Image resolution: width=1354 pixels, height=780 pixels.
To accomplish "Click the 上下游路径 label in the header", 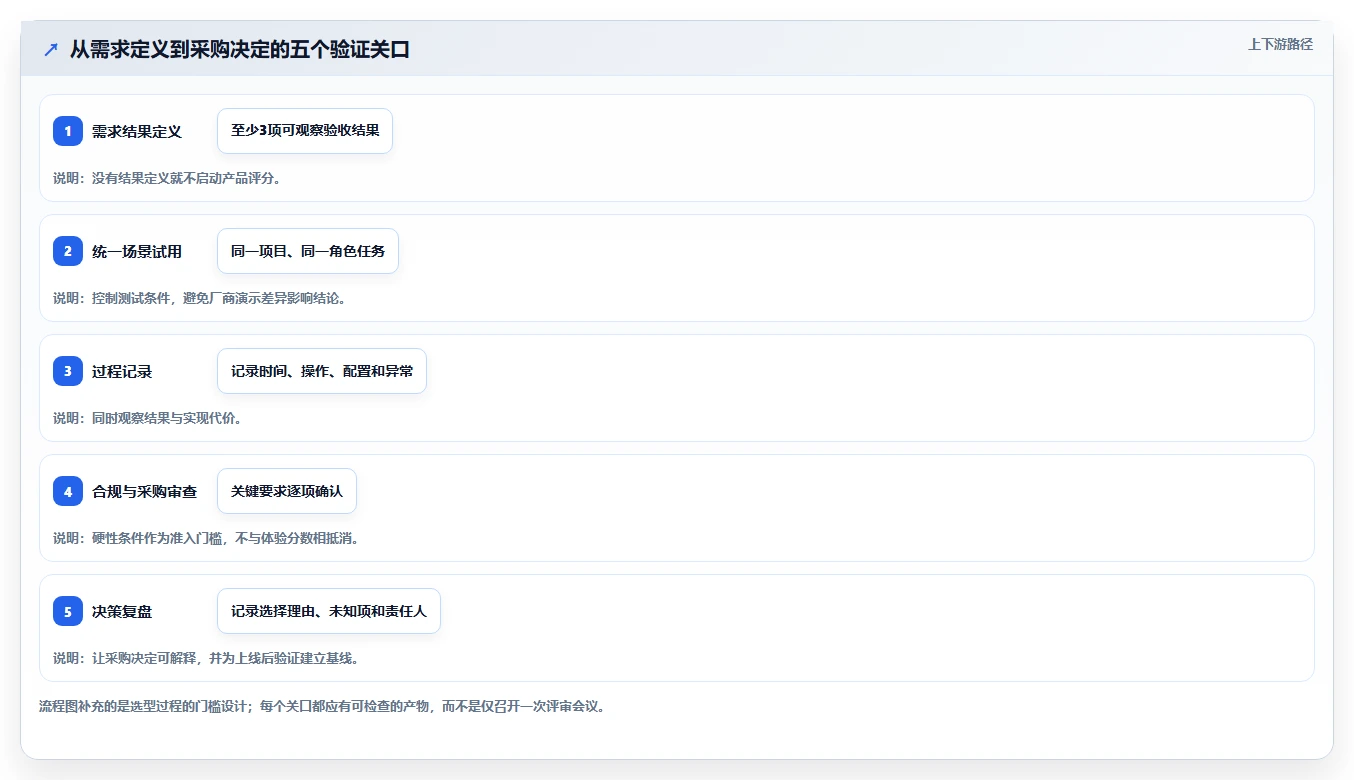I will tap(1280, 44).
